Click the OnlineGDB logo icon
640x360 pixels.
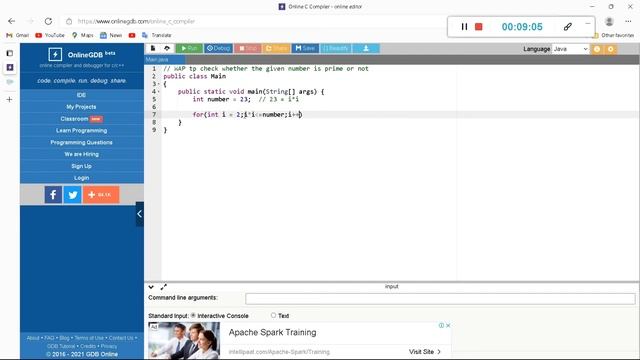point(55,54)
